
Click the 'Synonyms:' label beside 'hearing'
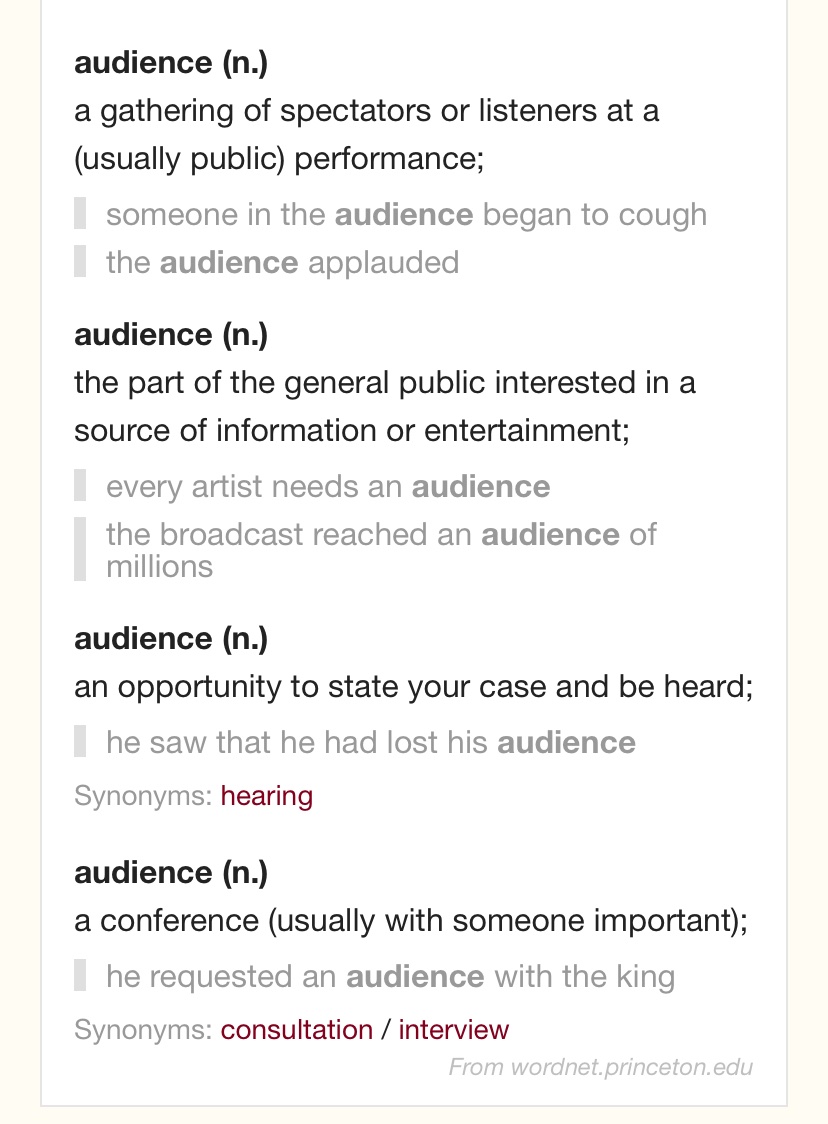(x=143, y=796)
